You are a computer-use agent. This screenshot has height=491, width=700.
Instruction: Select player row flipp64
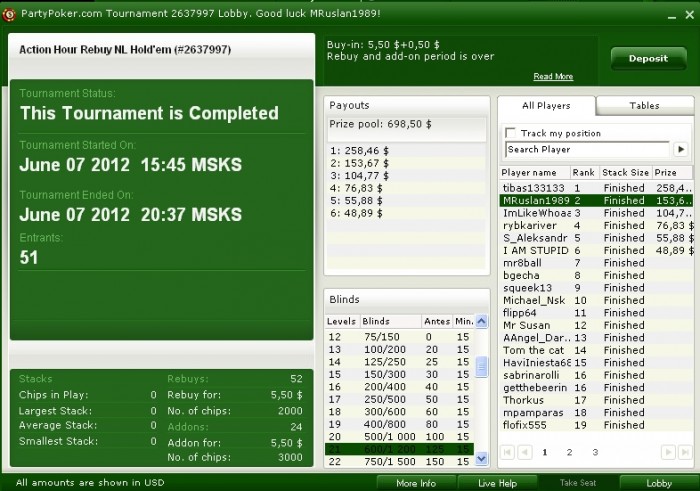[x=596, y=313]
